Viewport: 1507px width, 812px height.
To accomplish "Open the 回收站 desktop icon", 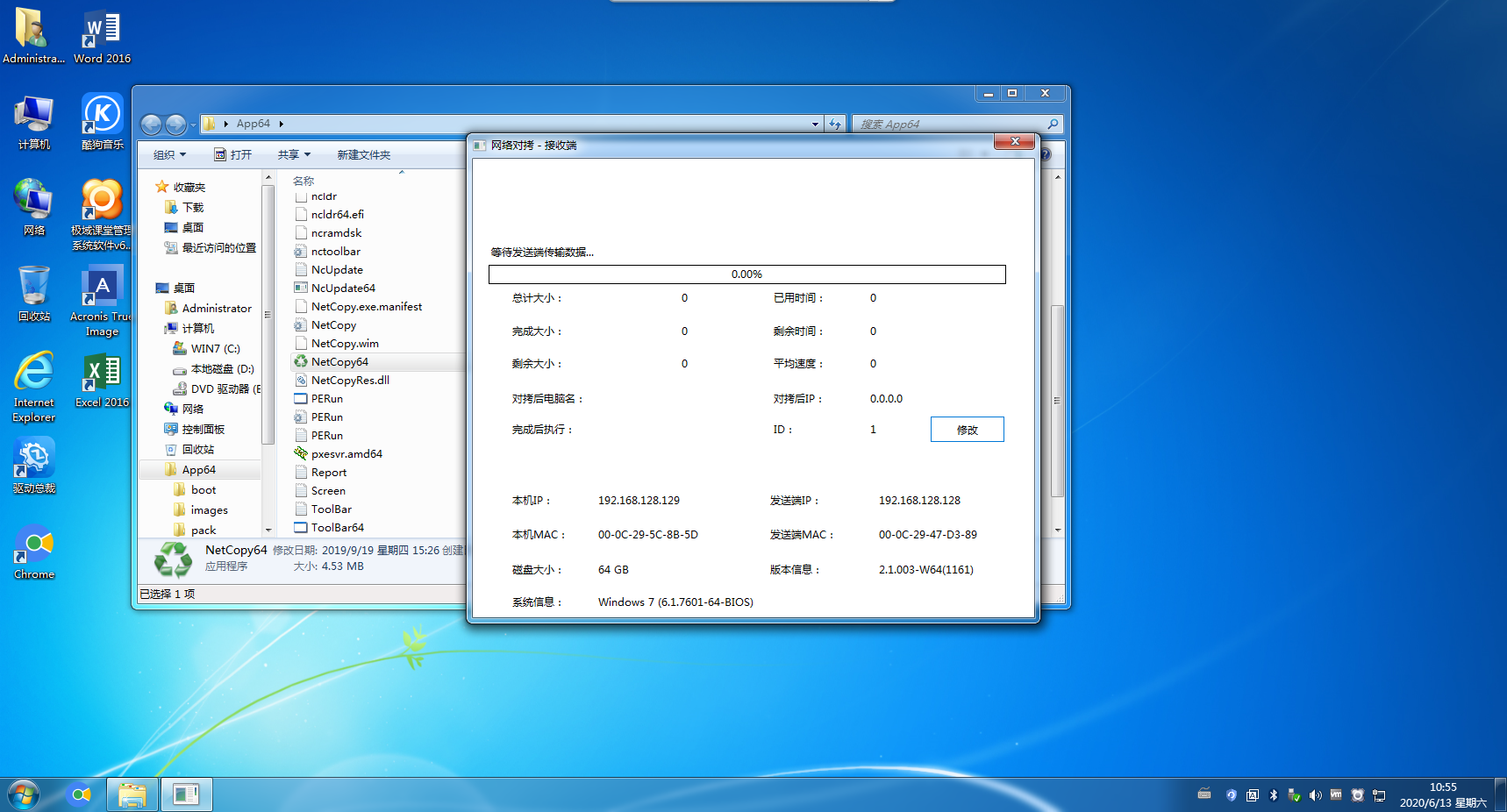I will pyautogui.click(x=33, y=294).
